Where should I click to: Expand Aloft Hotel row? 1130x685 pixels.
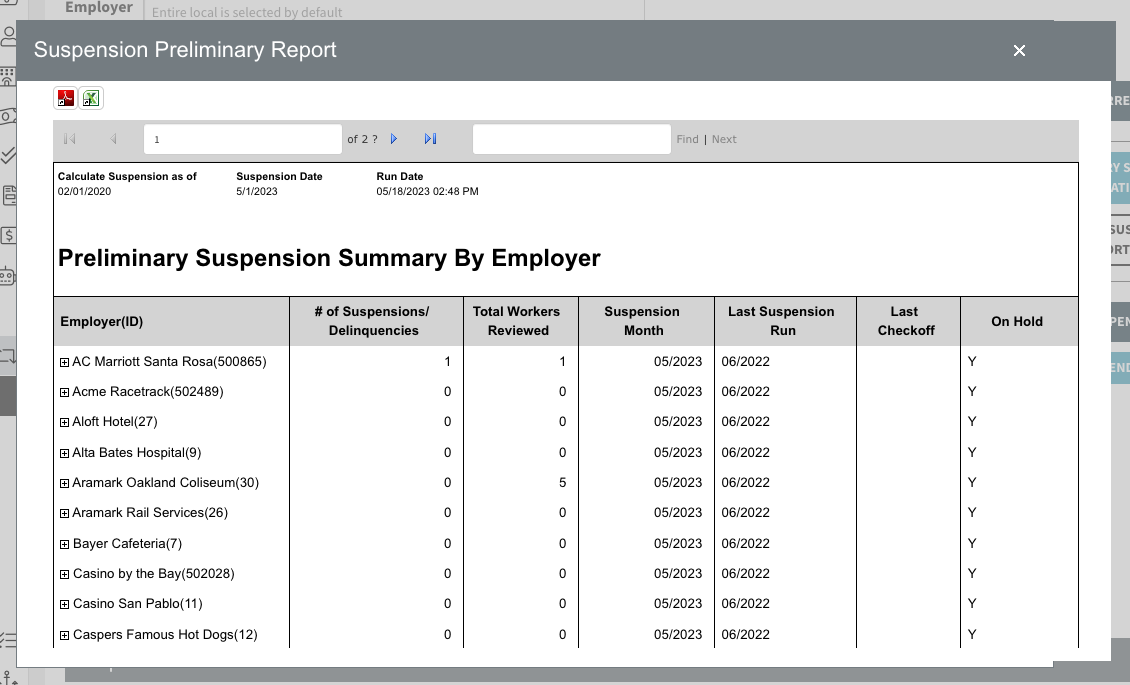point(64,423)
